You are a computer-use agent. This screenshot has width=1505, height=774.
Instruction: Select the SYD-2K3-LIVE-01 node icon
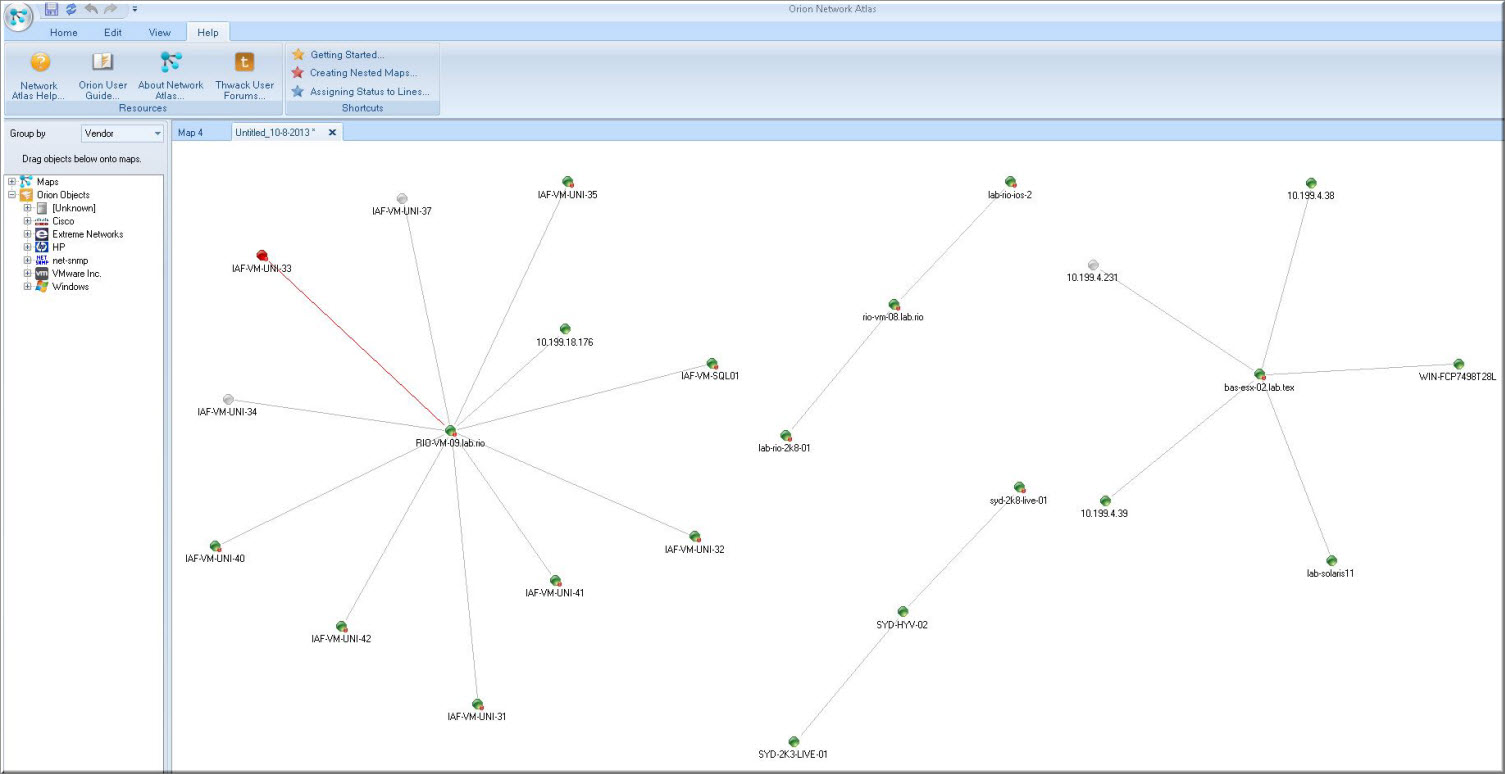tap(793, 742)
